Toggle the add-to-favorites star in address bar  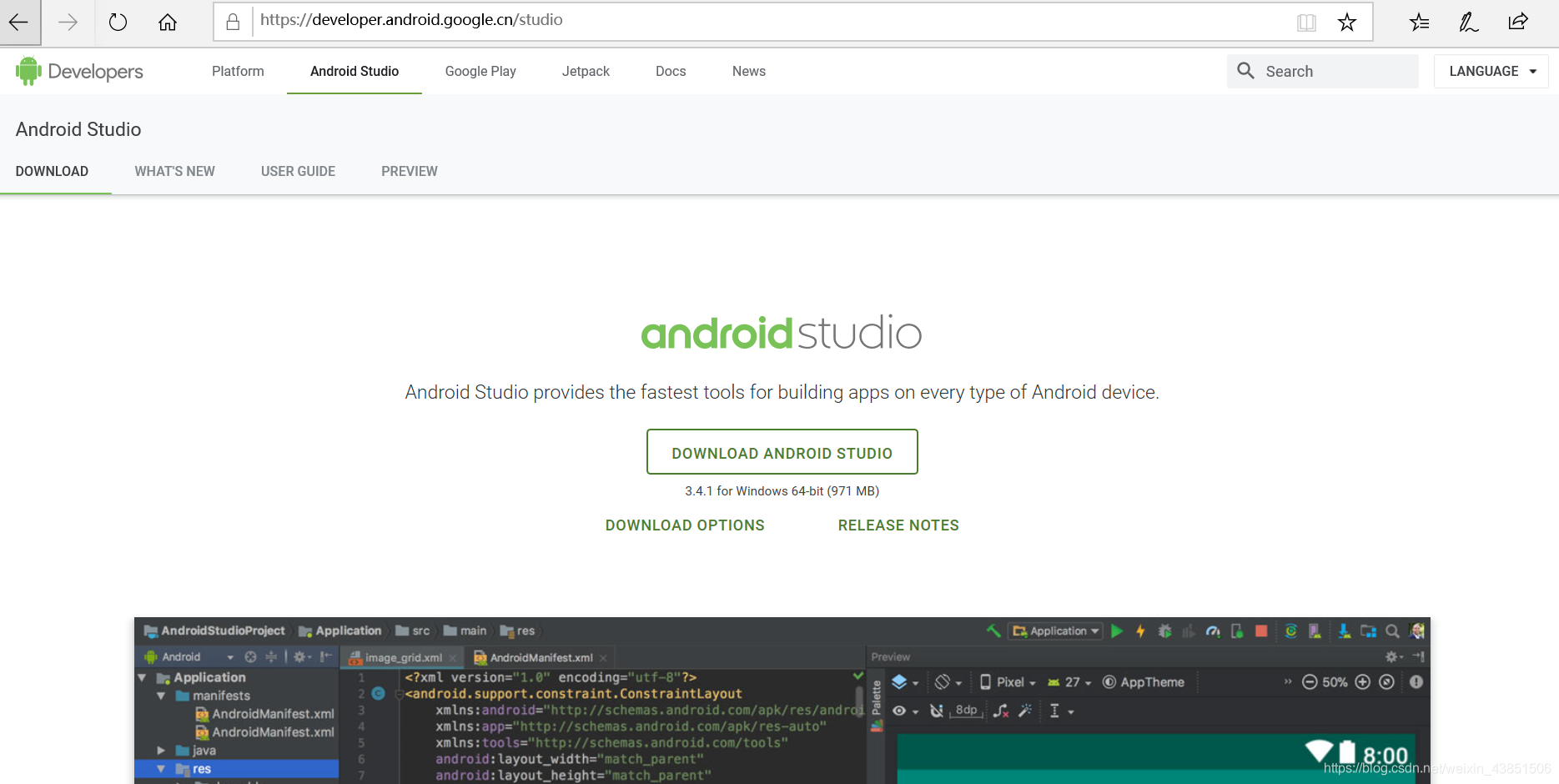pos(1346,23)
